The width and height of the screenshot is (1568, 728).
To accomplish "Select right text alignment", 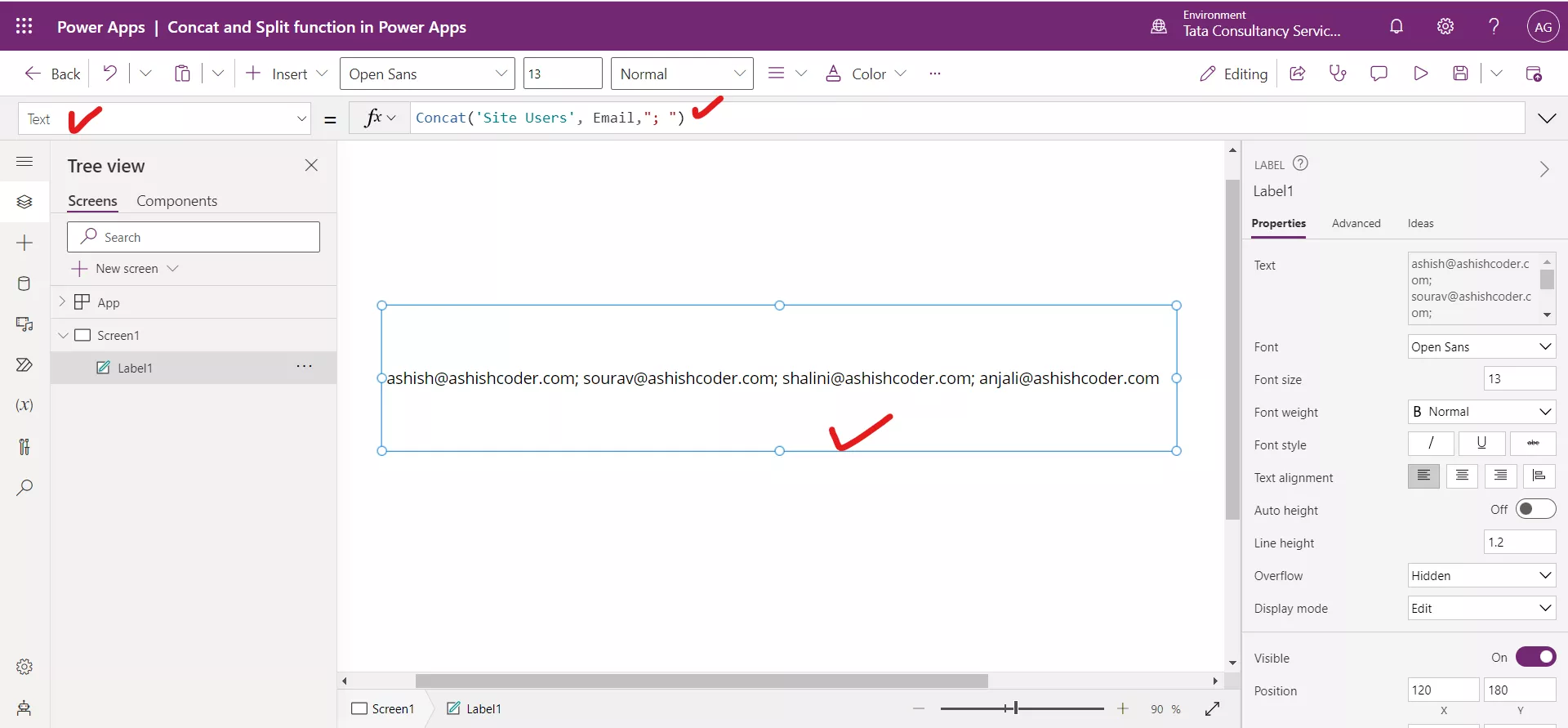I will pos(1501,476).
